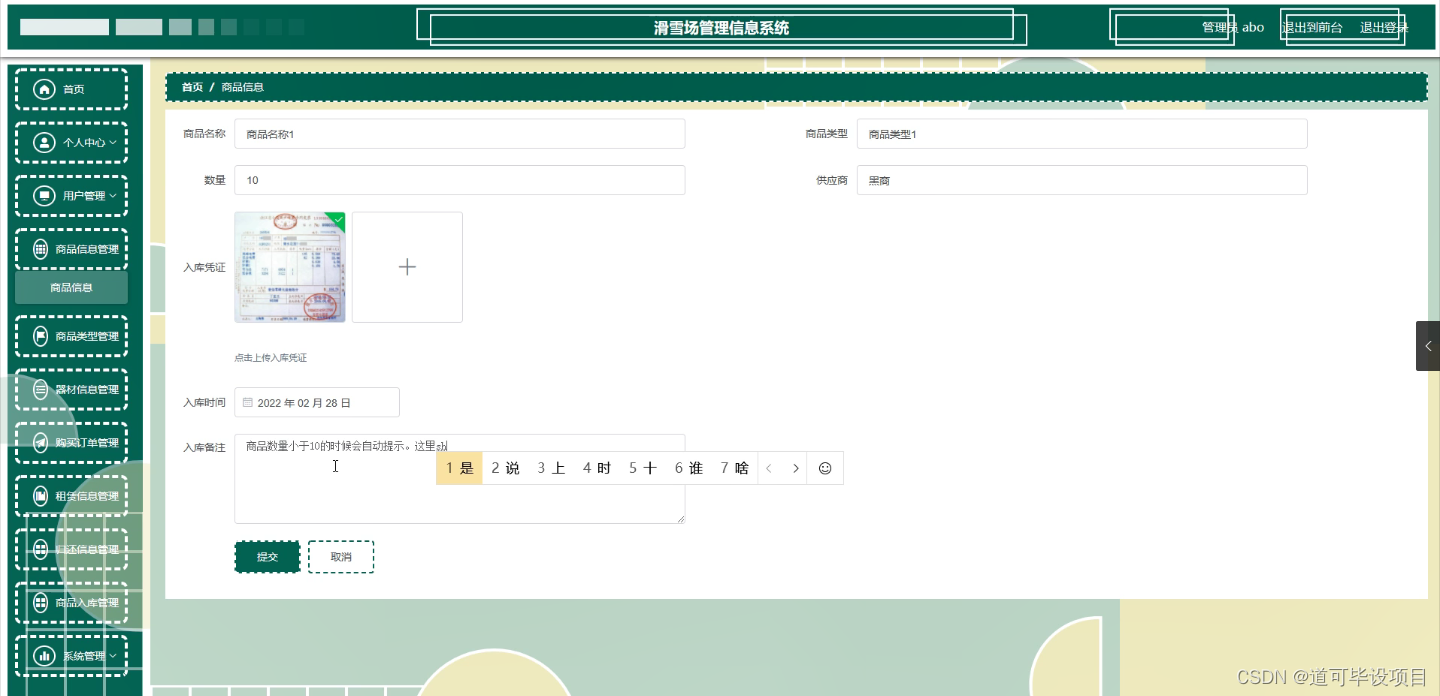Open the 商品入库管理 sidebar menu
The height and width of the screenshot is (696, 1440).
[71, 602]
